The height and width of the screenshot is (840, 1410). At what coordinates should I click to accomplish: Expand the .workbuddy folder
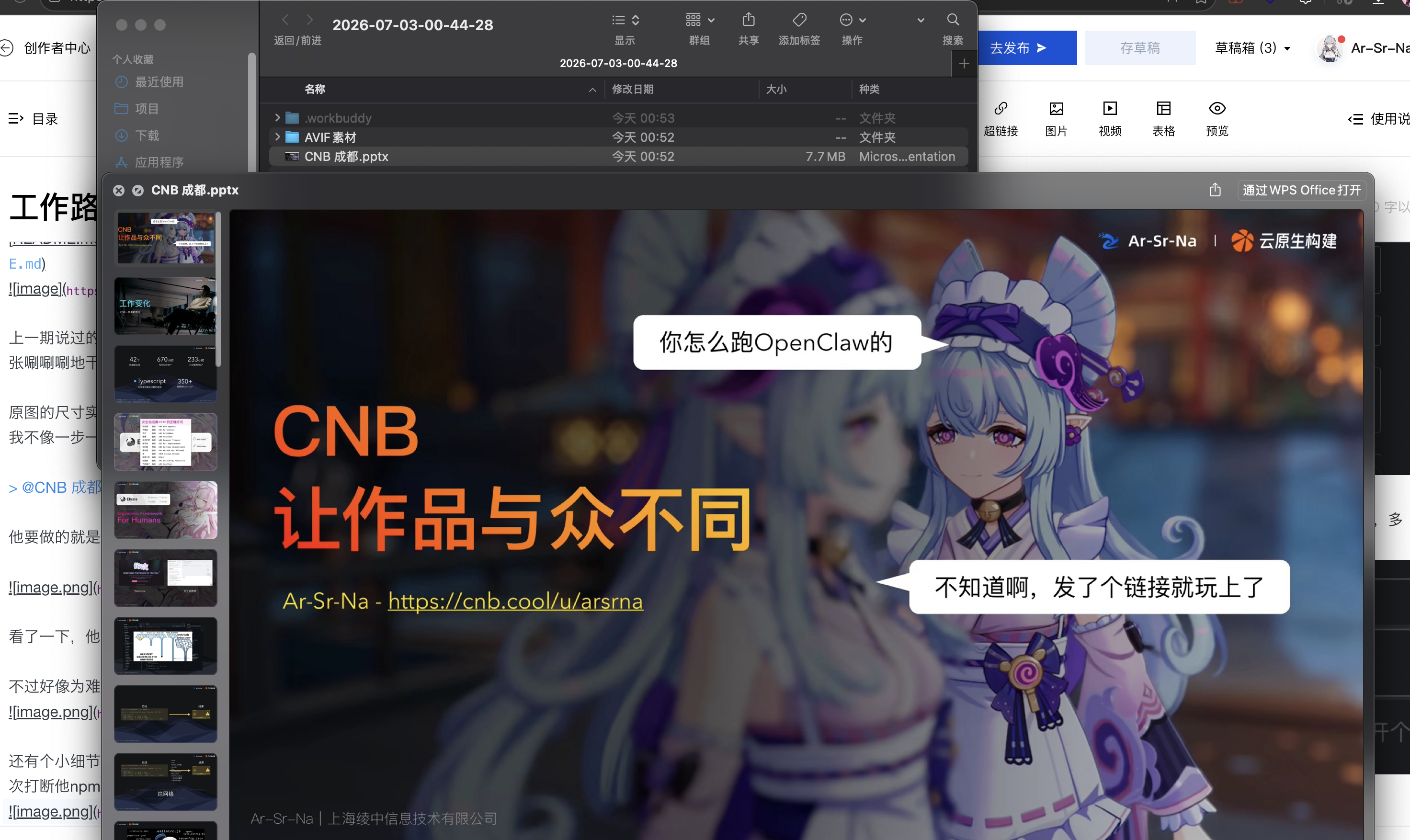point(277,118)
